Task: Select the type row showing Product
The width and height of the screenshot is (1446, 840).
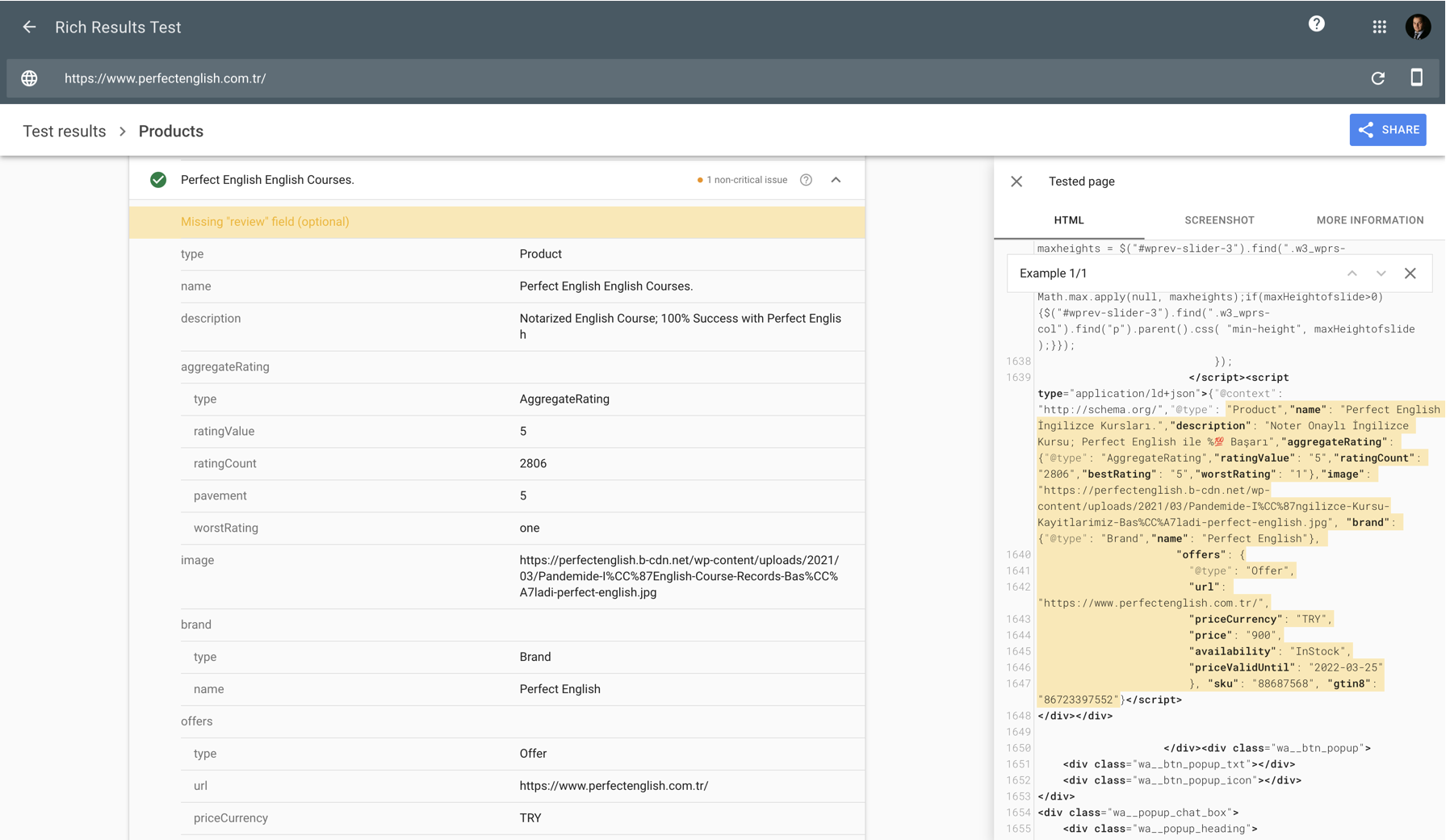Action: pos(522,254)
